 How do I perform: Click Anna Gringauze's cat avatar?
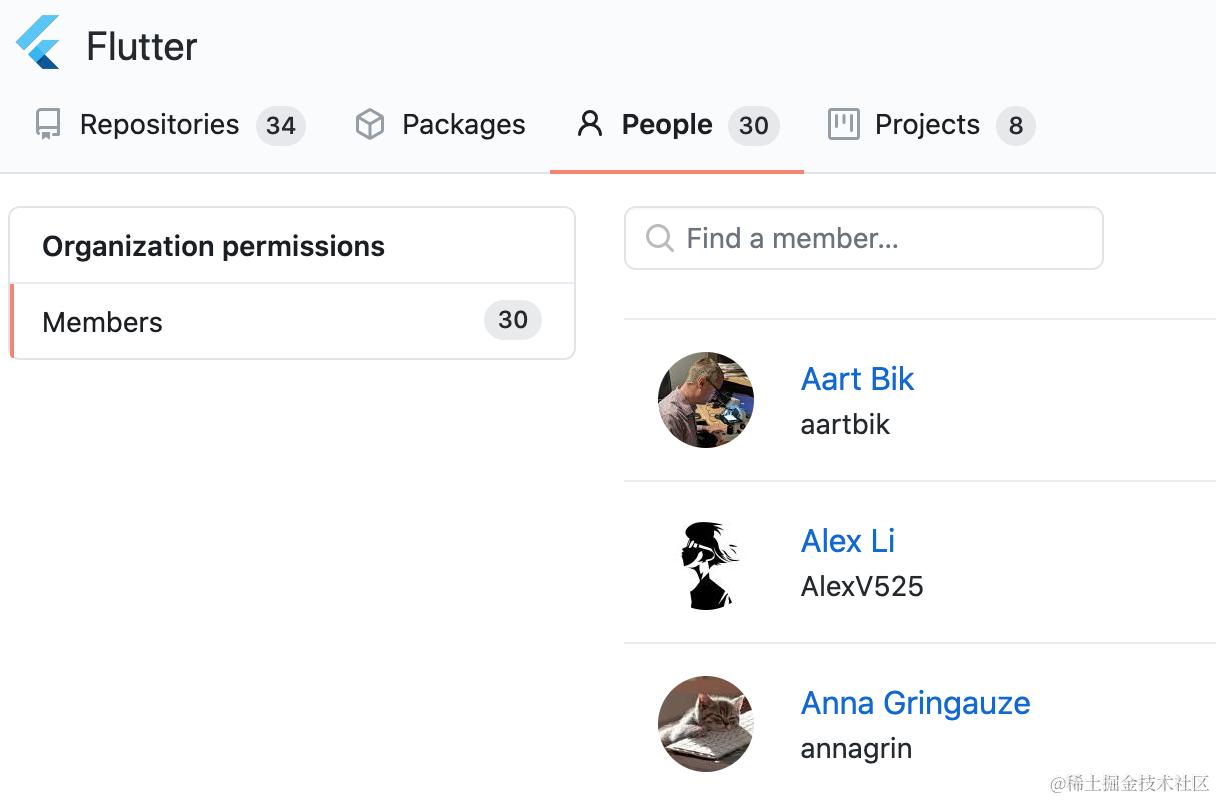706,724
